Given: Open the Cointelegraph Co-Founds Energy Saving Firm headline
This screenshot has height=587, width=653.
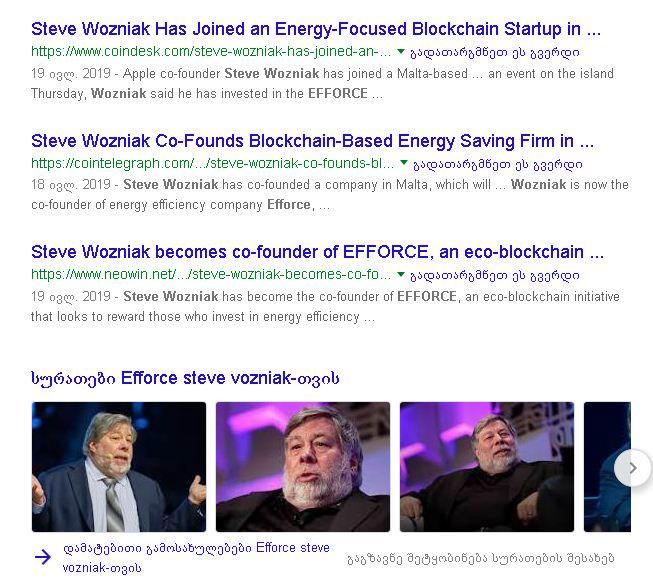Looking at the screenshot, I should [x=312, y=141].
